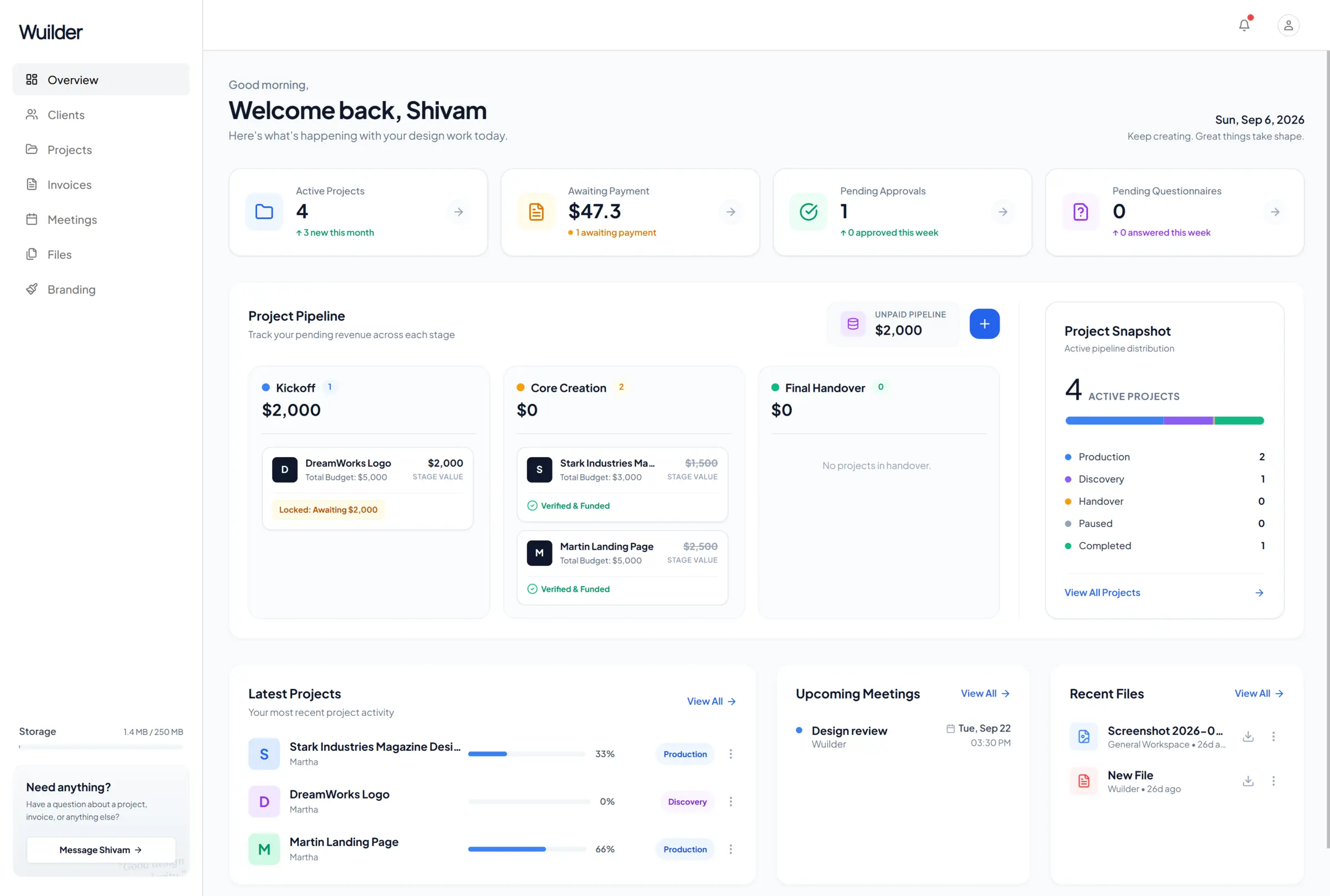Click the Stark Industries 33% progress bar

click(x=527, y=754)
